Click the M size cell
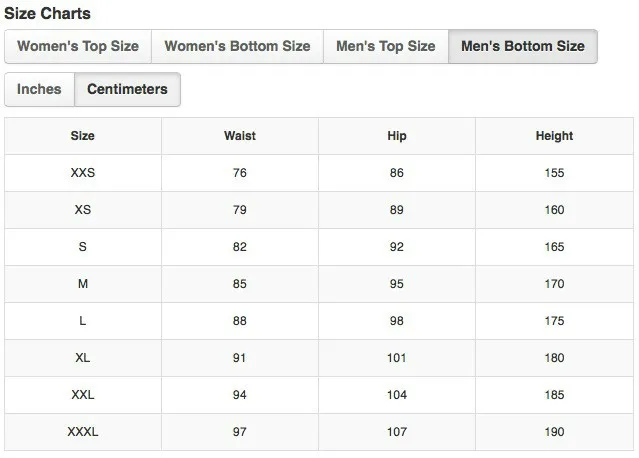 83,284
